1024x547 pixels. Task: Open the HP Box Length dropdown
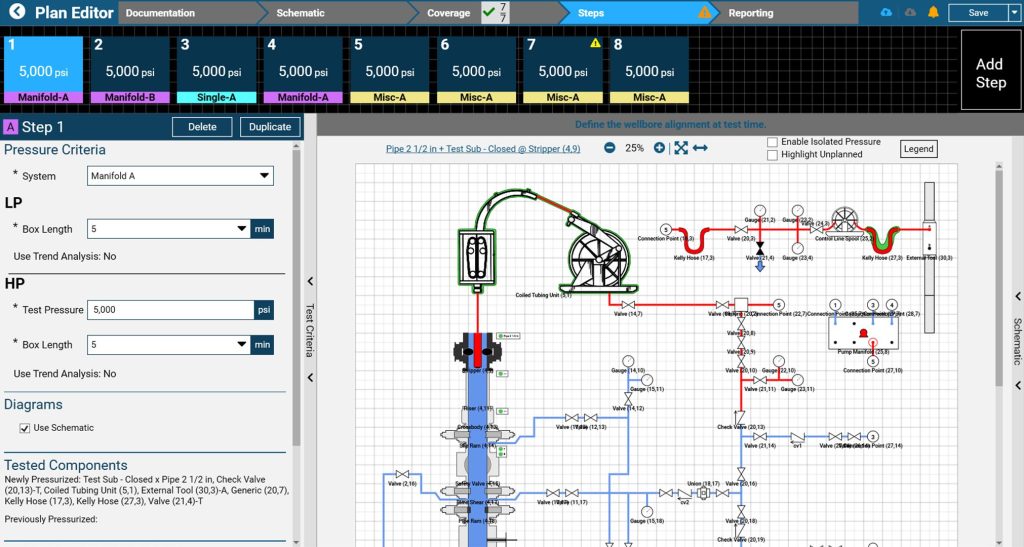(168, 344)
